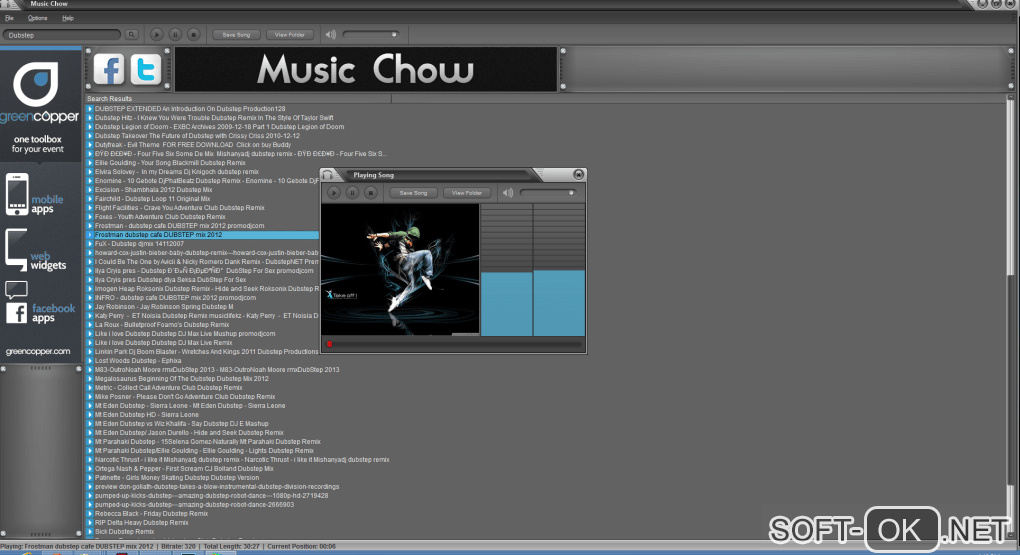This screenshot has height=555, width=1020.
Task: Open the Options menu
Action: tap(37, 18)
